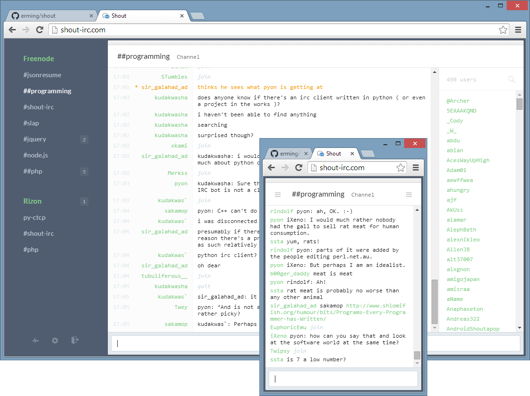
Task: Click the connect arrow icon at the sidebar bottom
Action: point(35,340)
